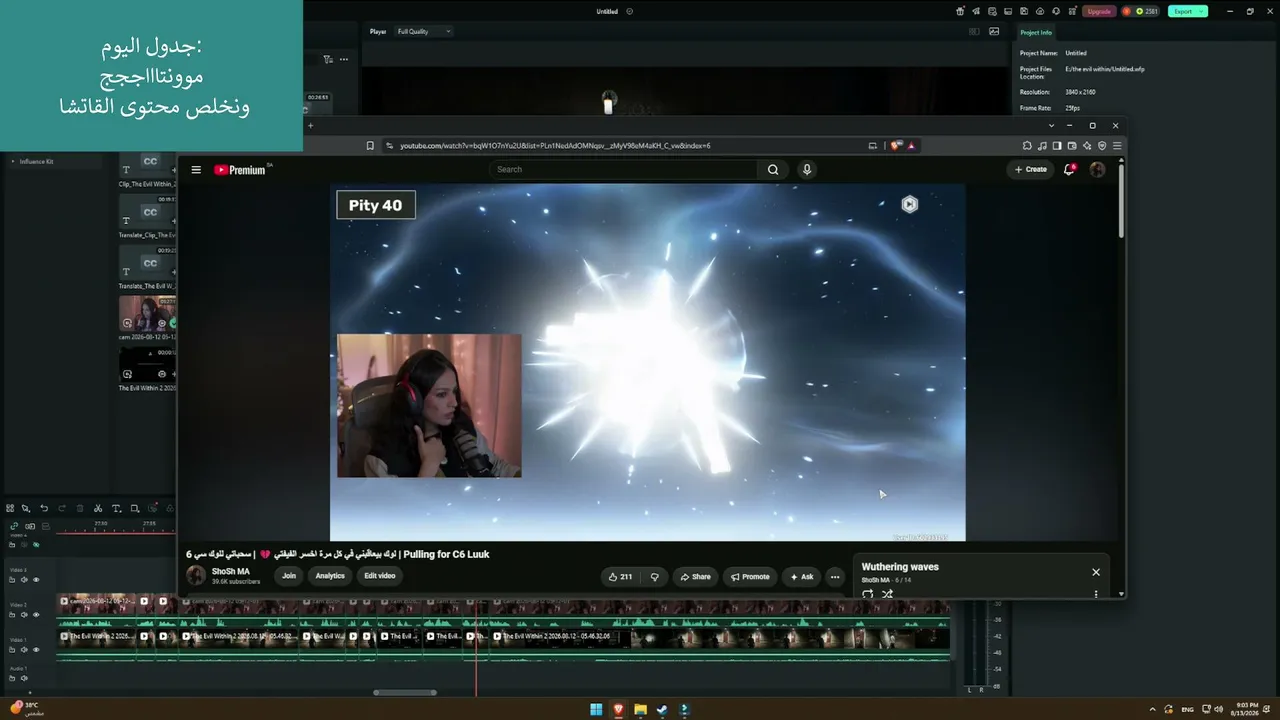Mute the Video 2 track audio
1280x720 pixels.
(x=24, y=615)
